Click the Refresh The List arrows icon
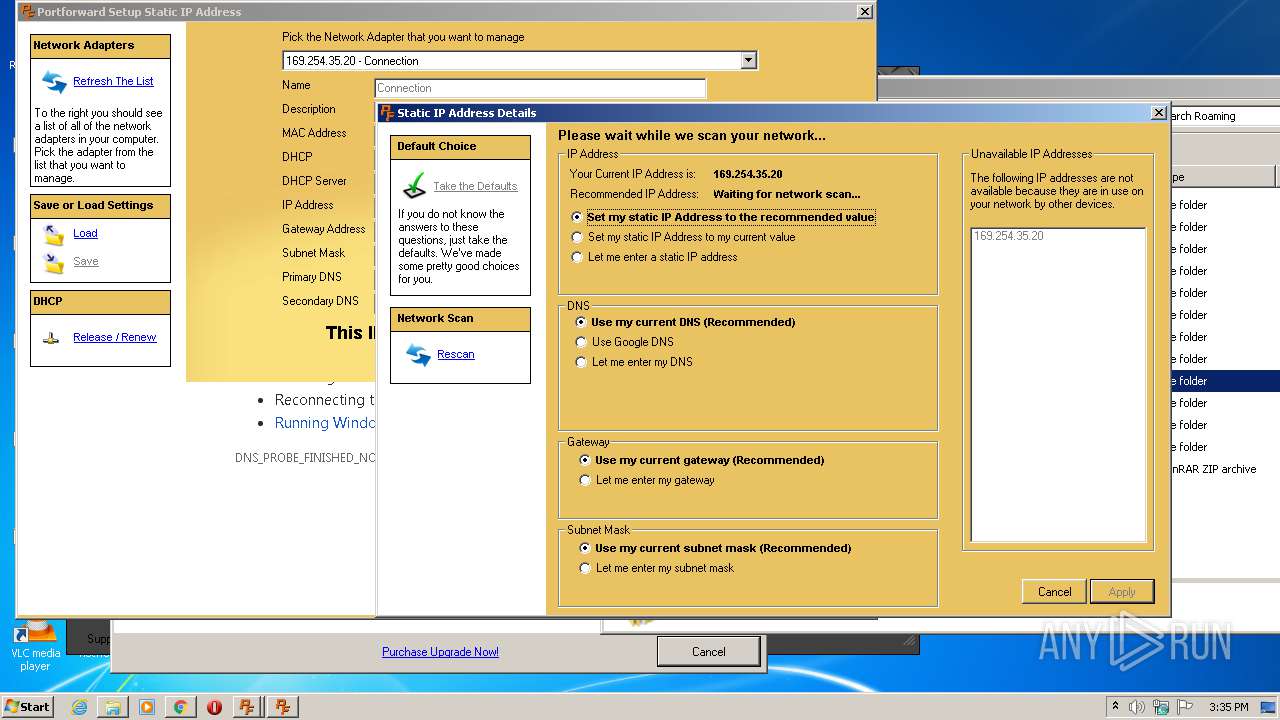Viewport: 1280px width, 720px height. pyautogui.click(x=54, y=81)
